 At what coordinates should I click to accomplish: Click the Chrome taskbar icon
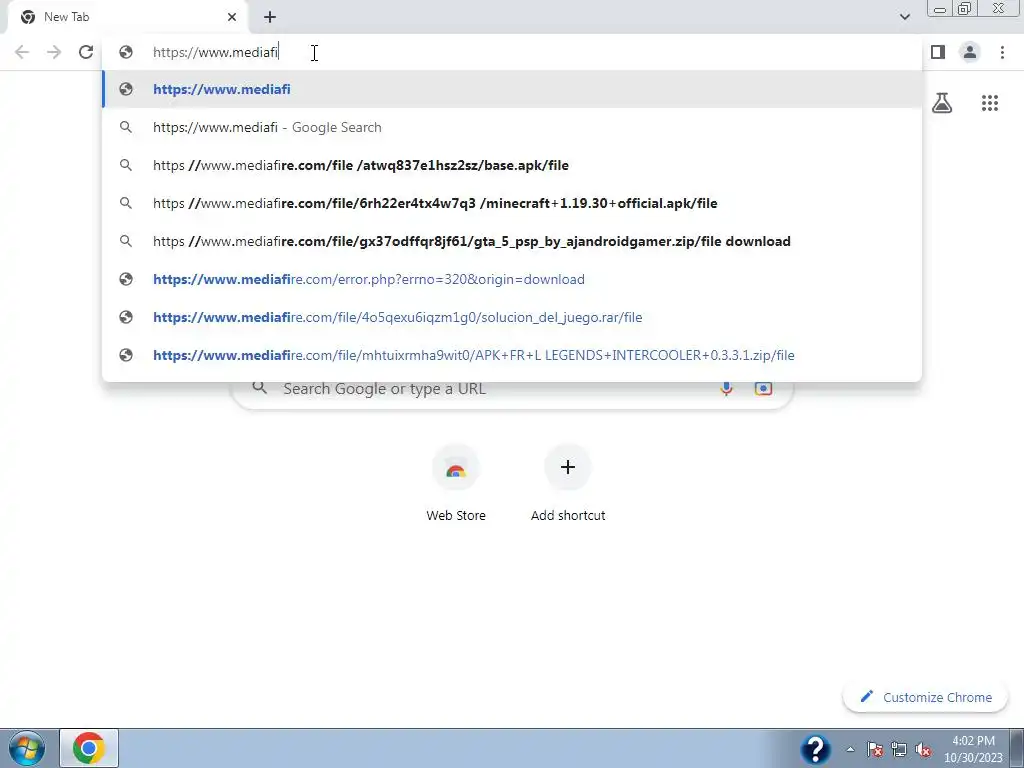[89, 748]
